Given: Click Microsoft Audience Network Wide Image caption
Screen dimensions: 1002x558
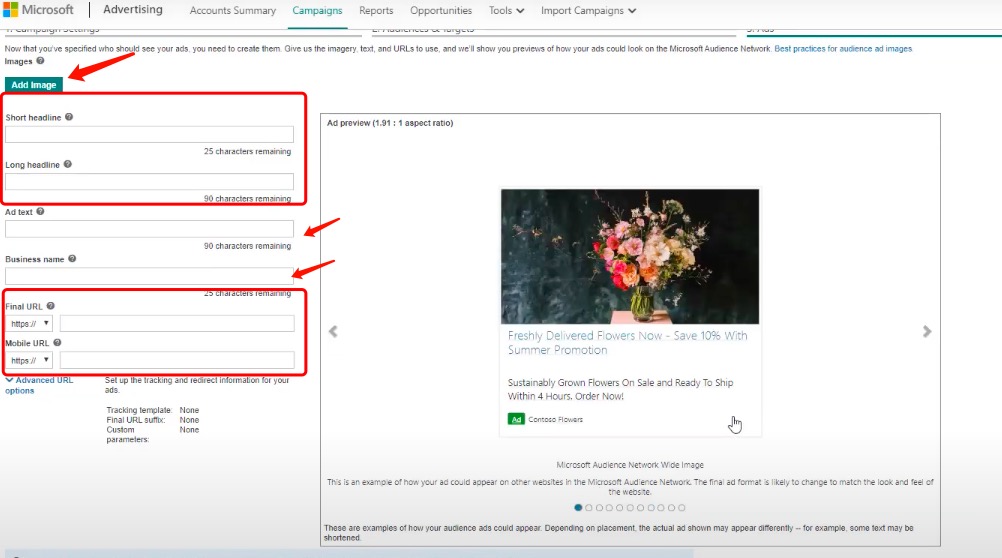Looking at the screenshot, I should coord(629,465).
